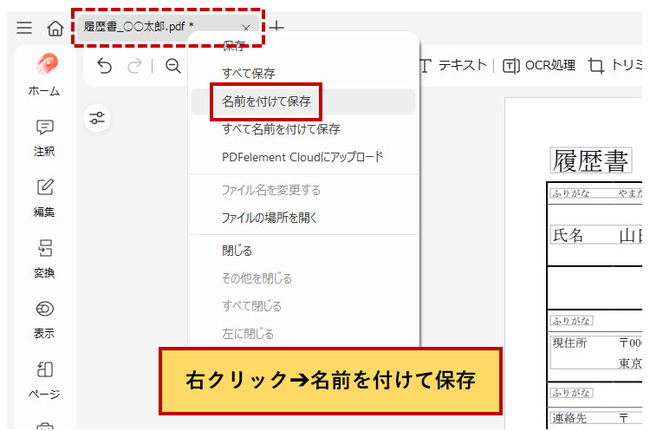
Task: Click the 現住所 field label
Action: click(x=570, y=343)
